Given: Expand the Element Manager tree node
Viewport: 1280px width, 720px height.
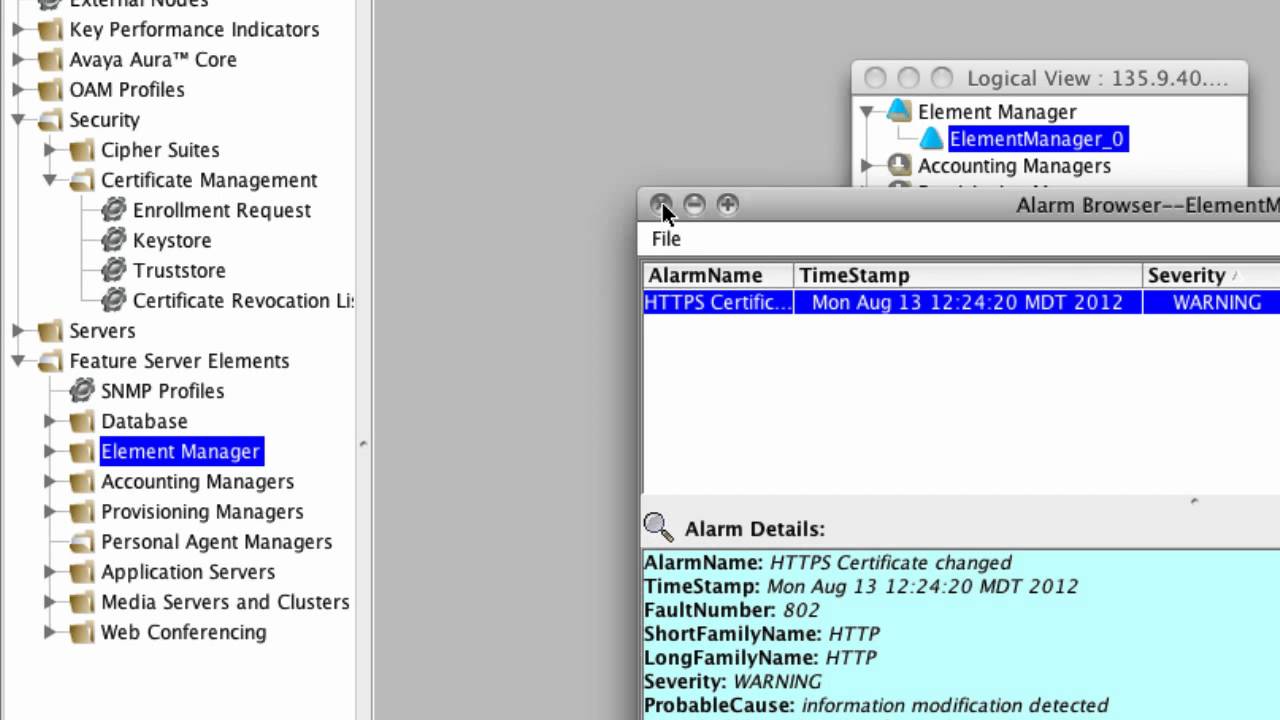Looking at the screenshot, I should 50,451.
